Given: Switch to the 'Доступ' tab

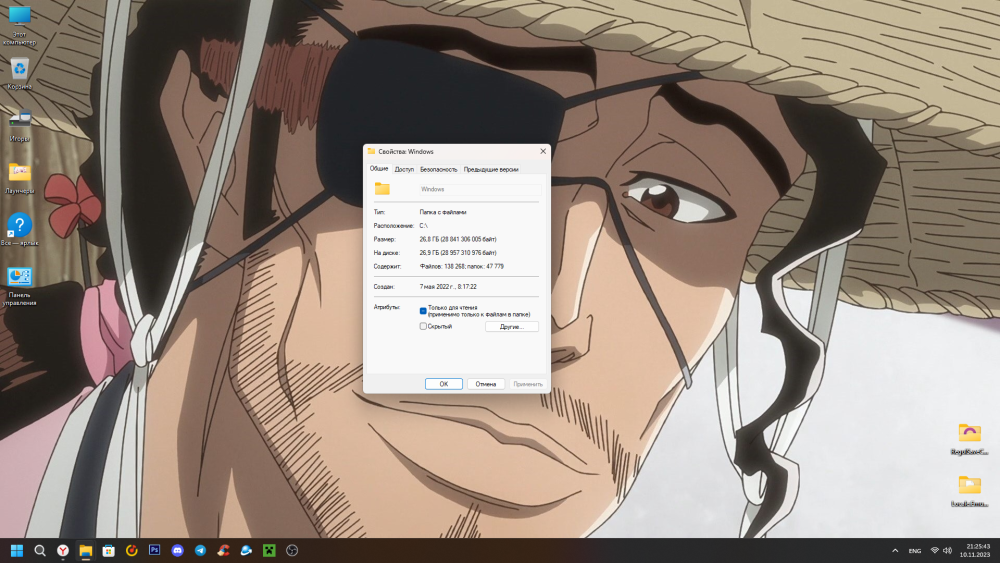Looking at the screenshot, I should 404,169.
